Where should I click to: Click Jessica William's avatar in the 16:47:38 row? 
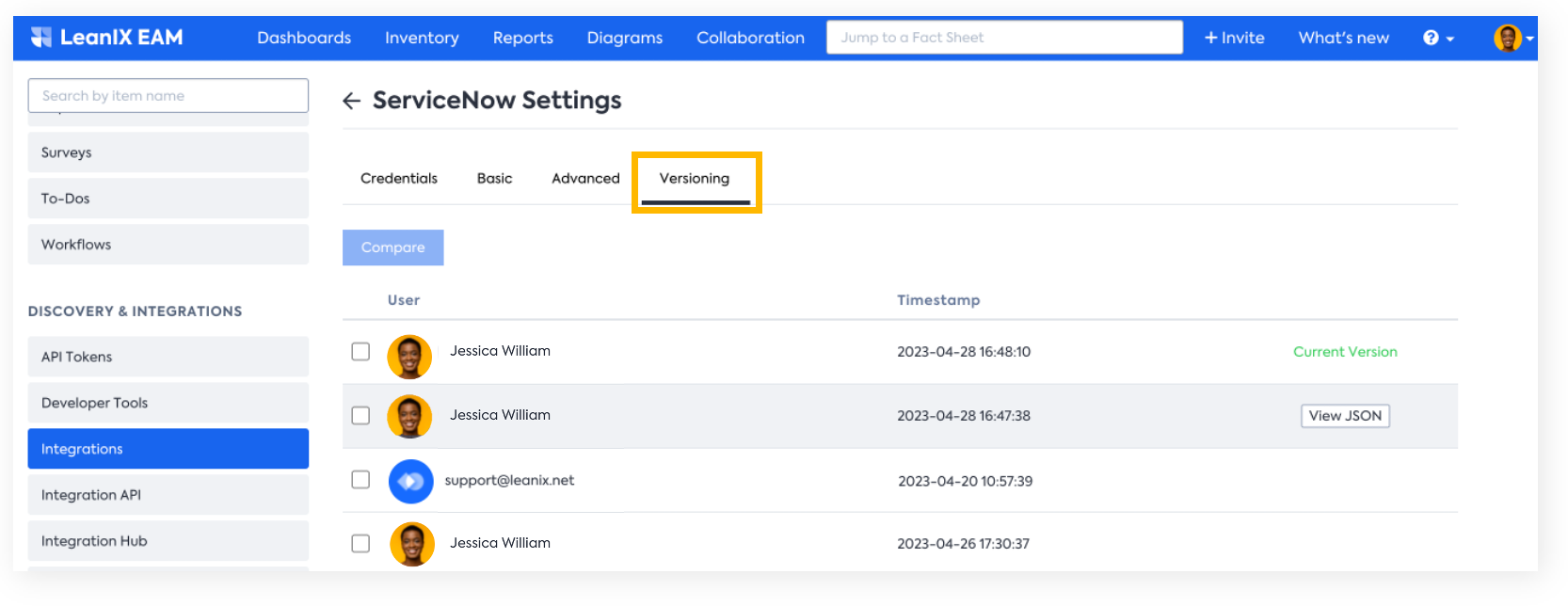coord(409,417)
